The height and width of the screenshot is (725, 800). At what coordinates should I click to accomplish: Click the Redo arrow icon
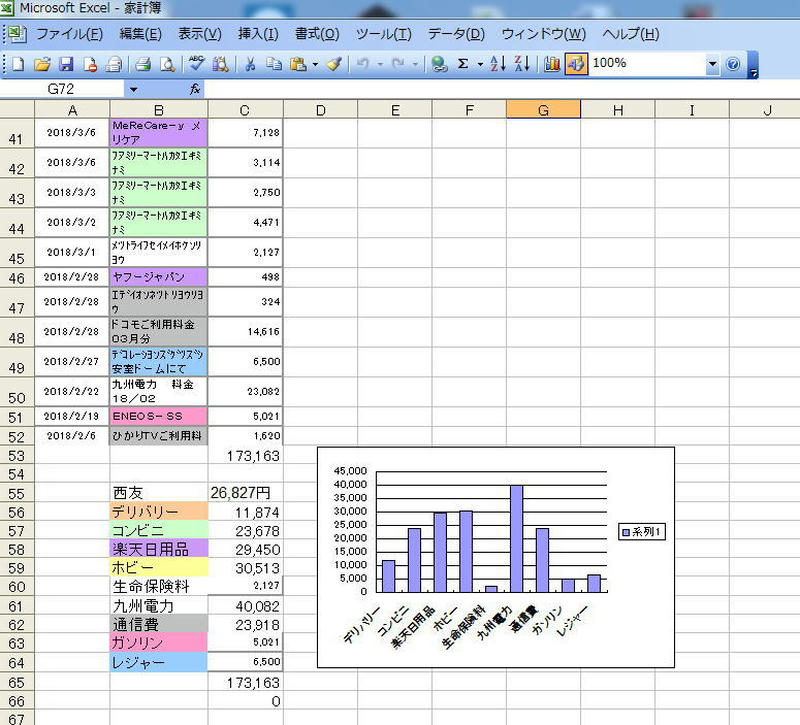[398, 64]
